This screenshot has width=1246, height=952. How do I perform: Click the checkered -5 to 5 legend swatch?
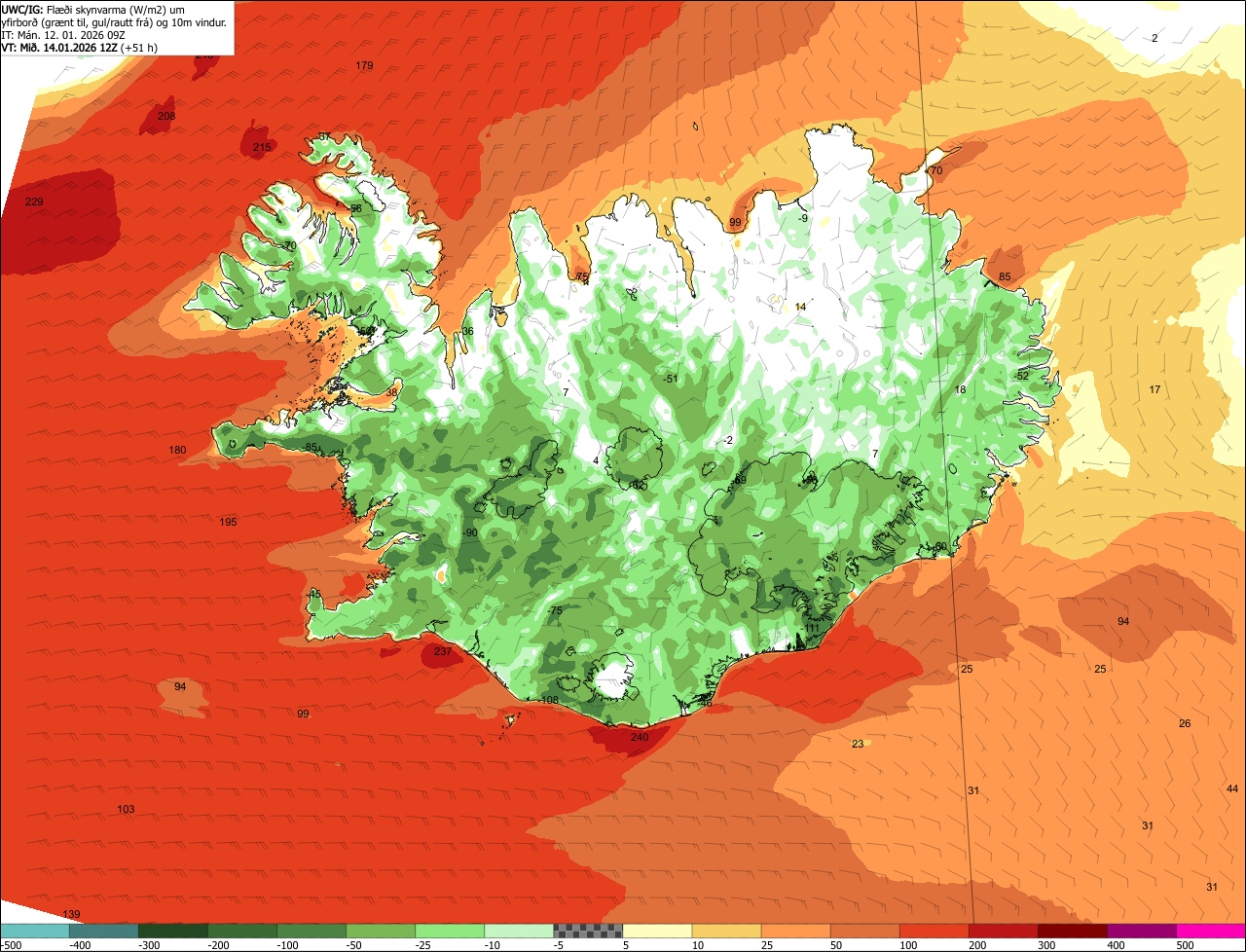pyautogui.click(x=588, y=931)
